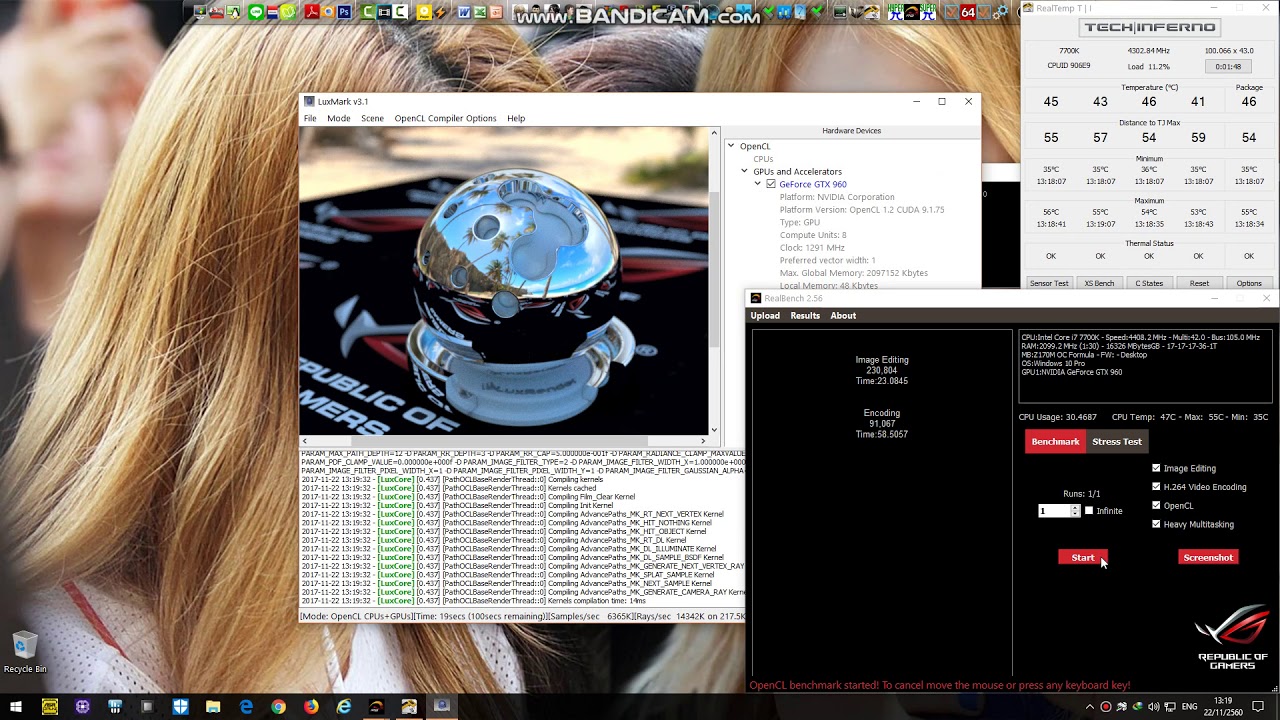Toggle the Heavy Multitasking checkbox

pos(1156,524)
